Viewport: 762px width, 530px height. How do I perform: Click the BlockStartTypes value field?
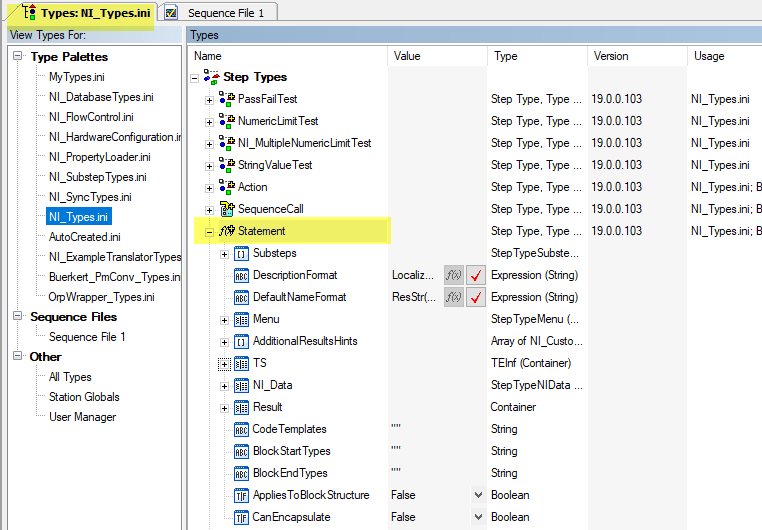(x=436, y=451)
